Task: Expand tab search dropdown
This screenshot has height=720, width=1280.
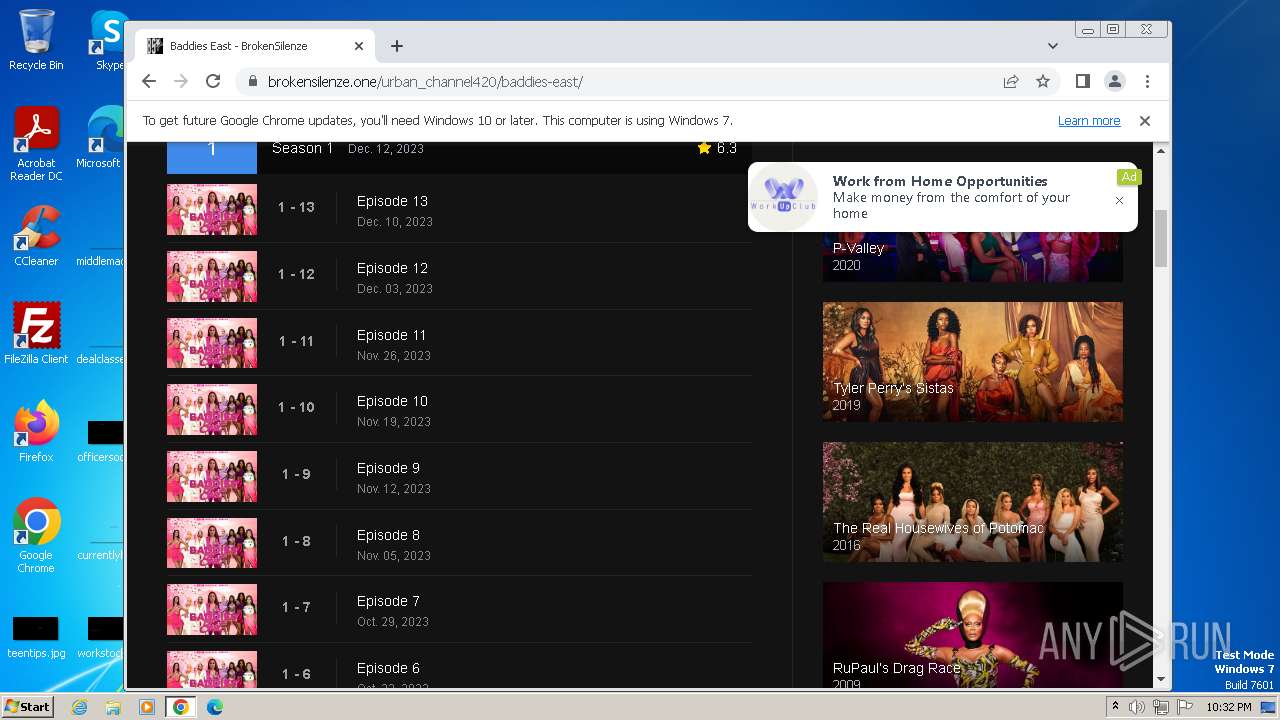Action: click(x=1052, y=46)
